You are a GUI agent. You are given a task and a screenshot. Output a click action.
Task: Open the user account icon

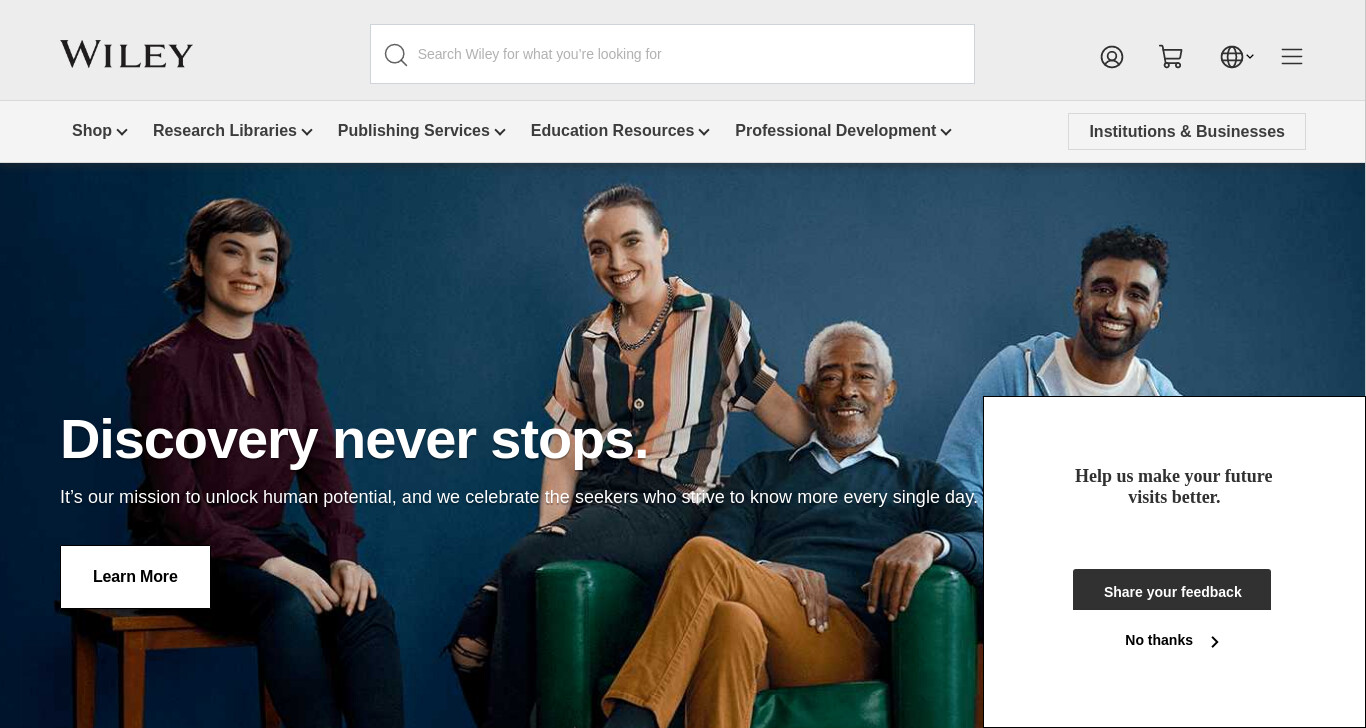click(x=1112, y=57)
